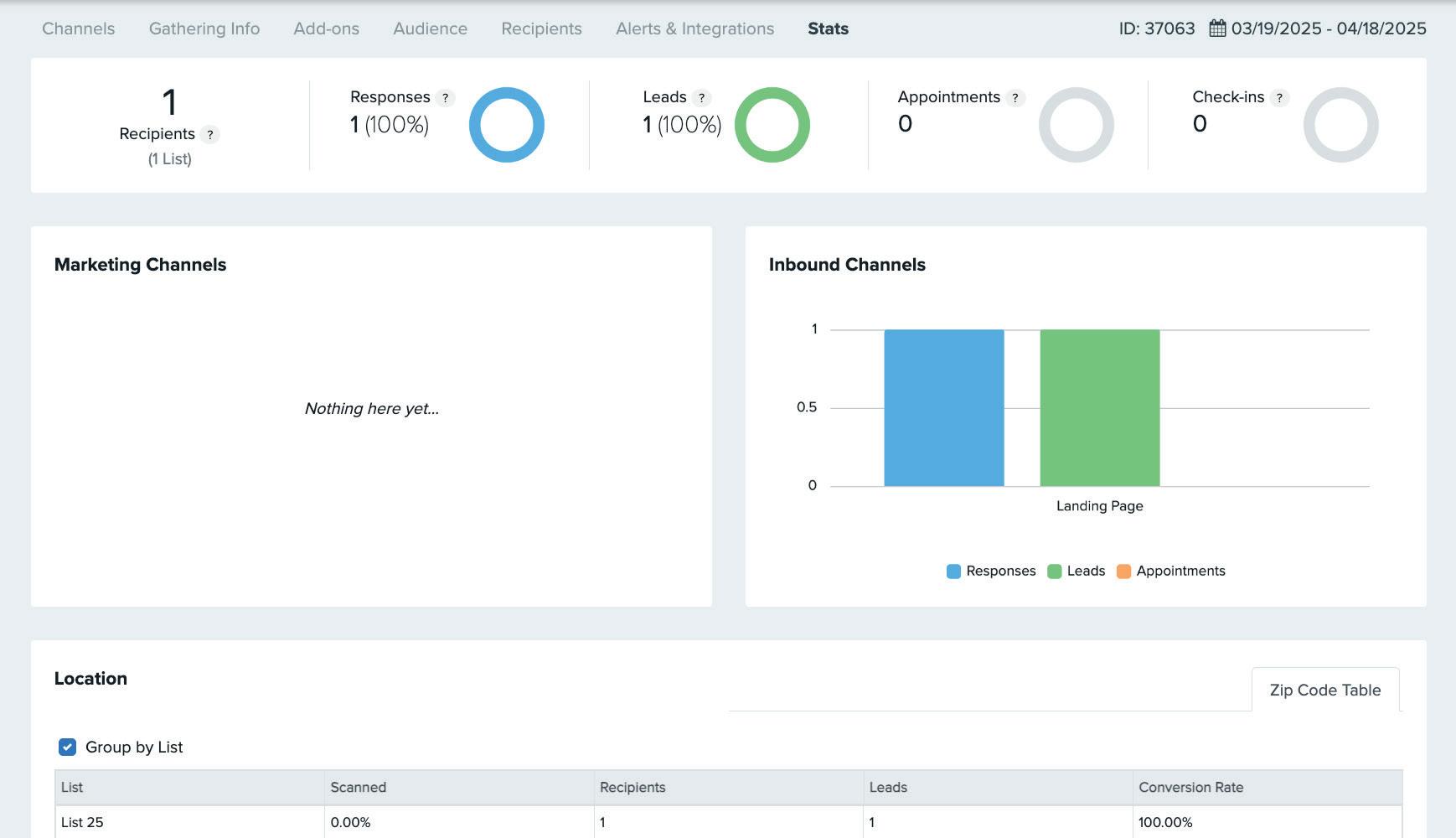Open the Alerts & Integrations tab
This screenshot has width=1456, height=838.
coord(694,28)
